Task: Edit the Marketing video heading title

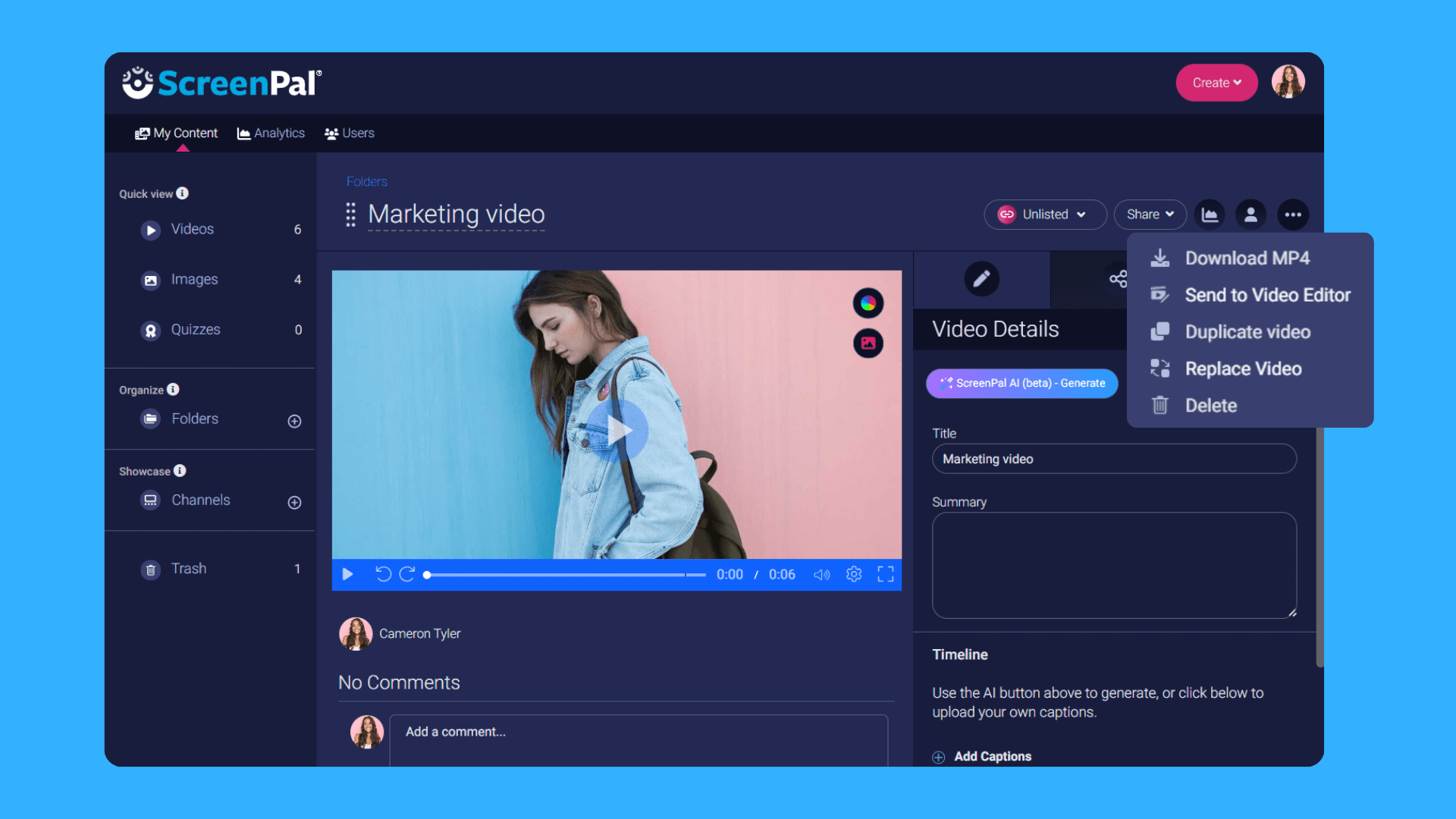Action: pos(457,215)
